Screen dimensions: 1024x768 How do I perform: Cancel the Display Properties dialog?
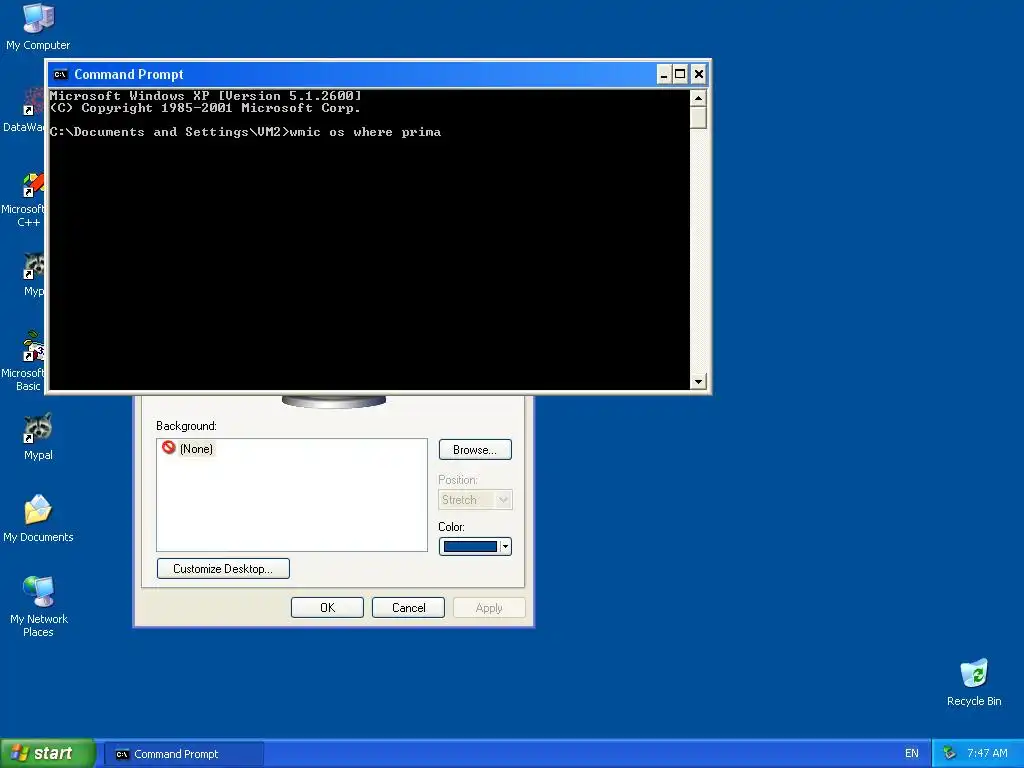[408, 607]
